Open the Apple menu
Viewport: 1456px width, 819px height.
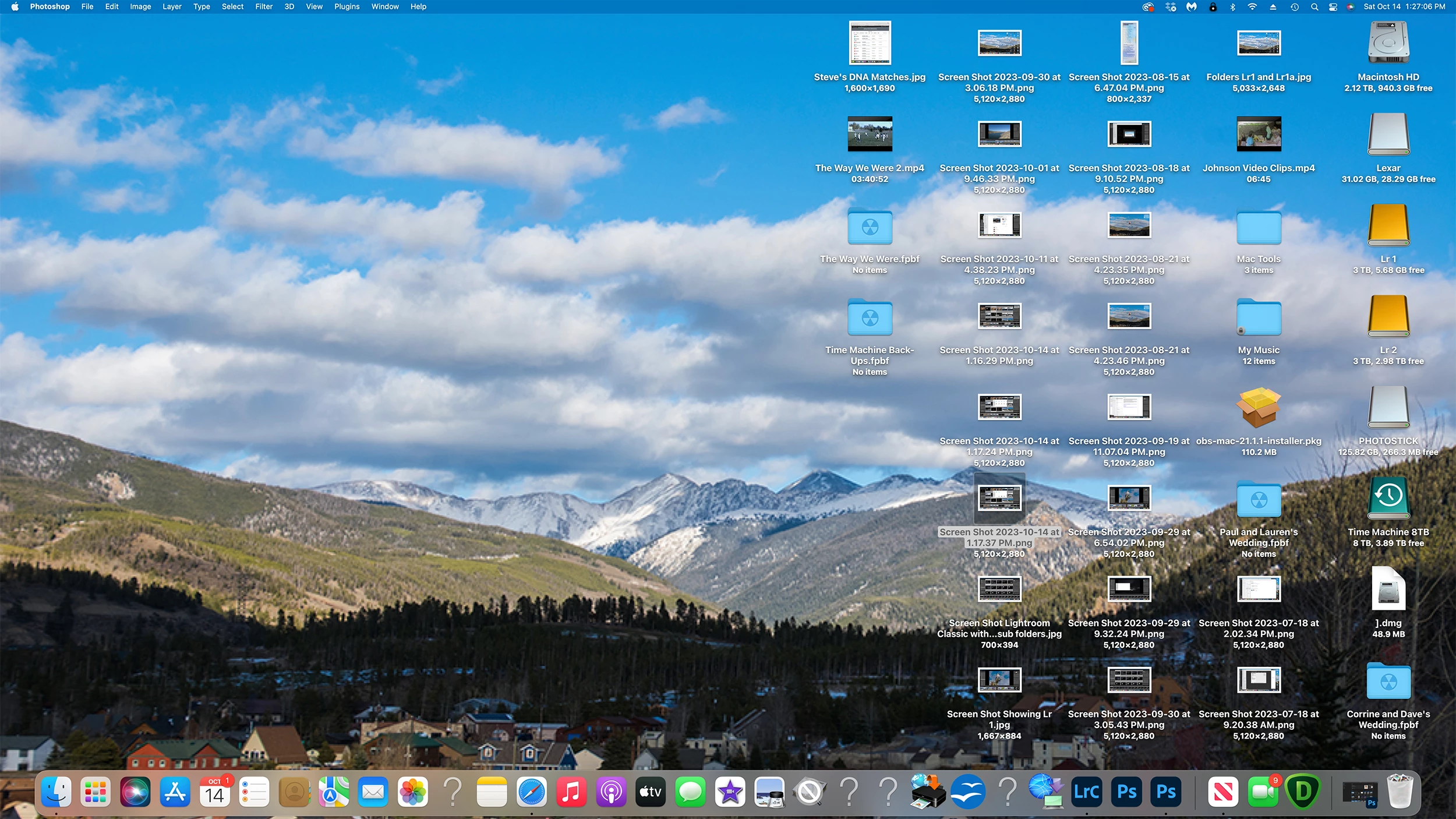15,7
